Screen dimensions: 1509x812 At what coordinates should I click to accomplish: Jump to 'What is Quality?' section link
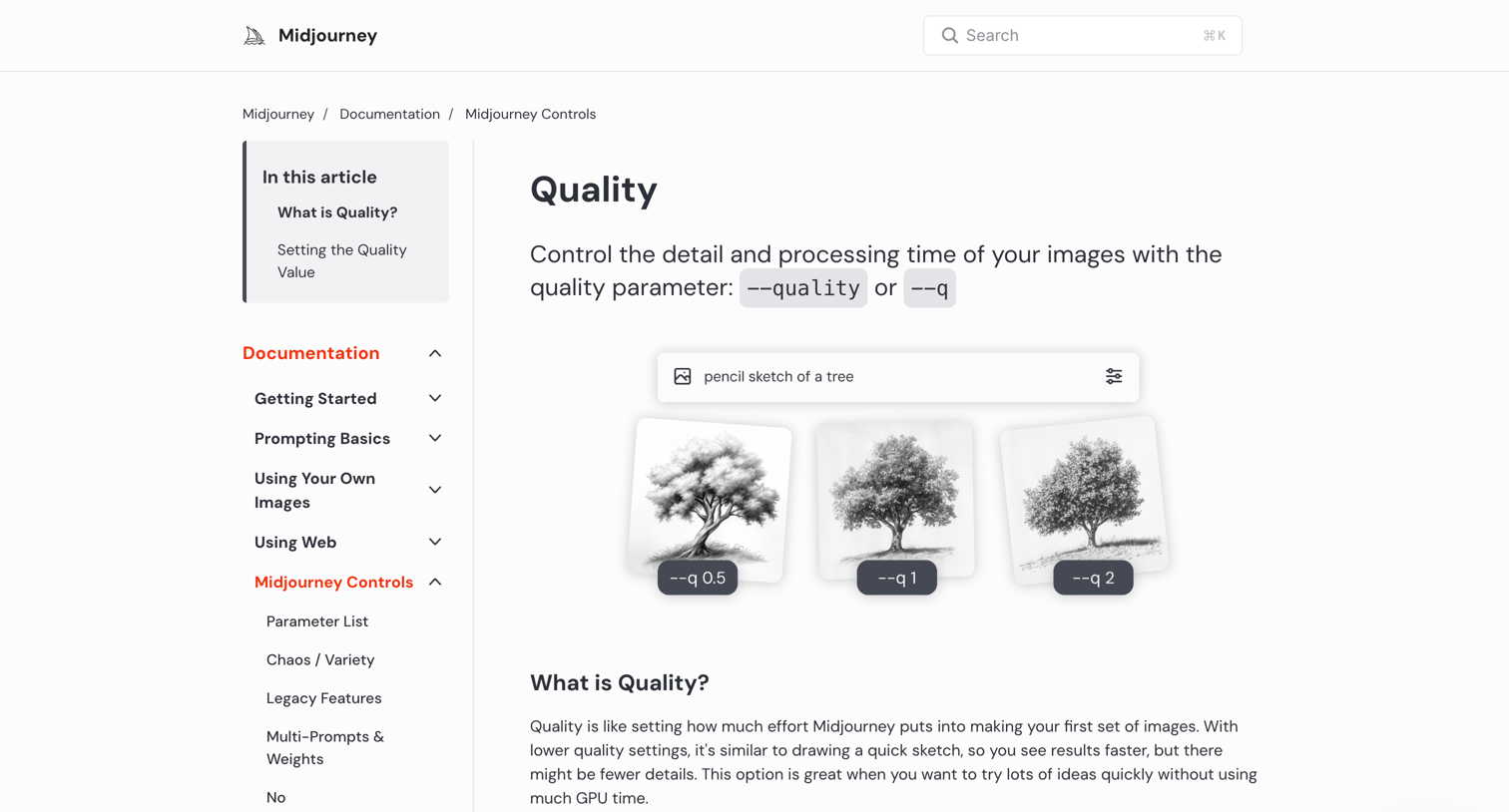click(337, 212)
